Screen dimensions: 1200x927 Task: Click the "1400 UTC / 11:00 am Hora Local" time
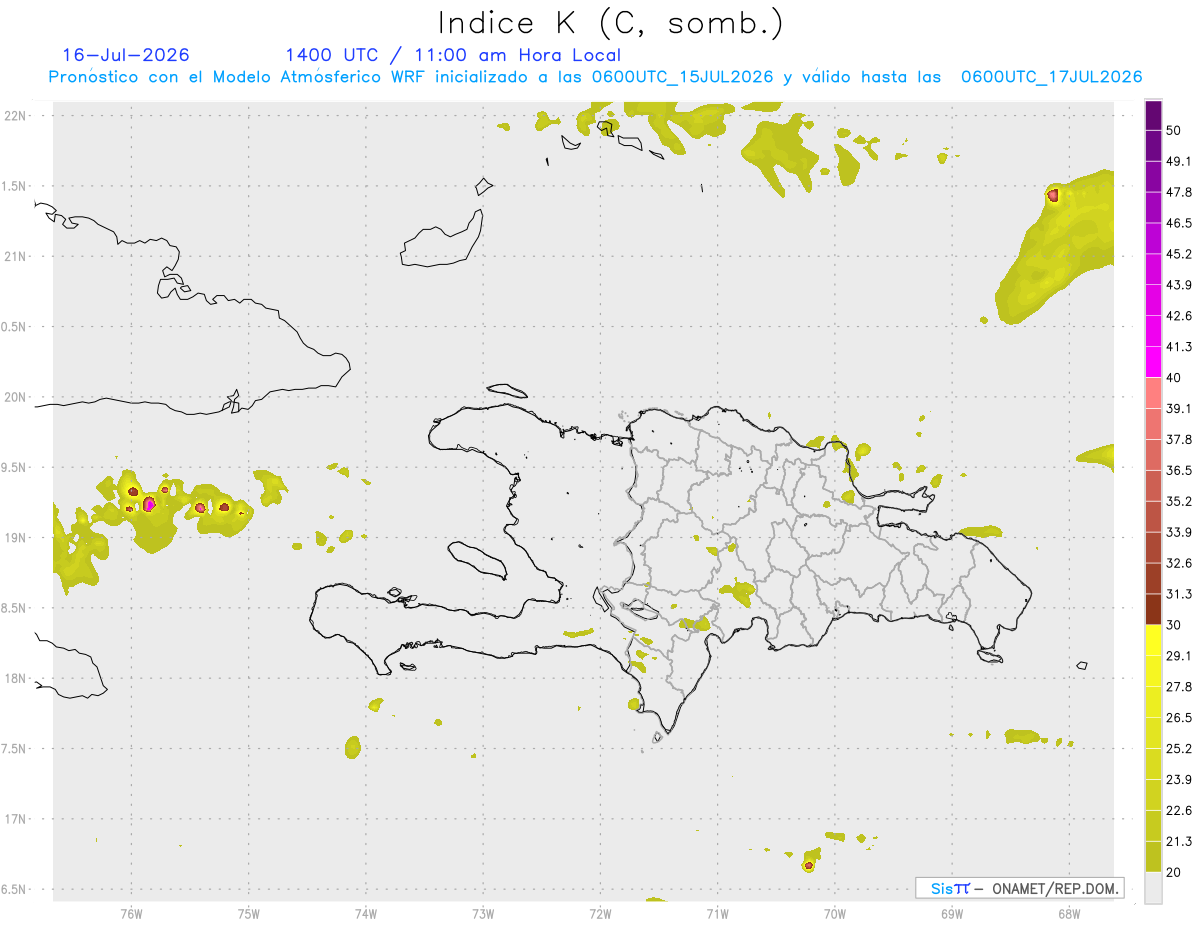click(453, 55)
